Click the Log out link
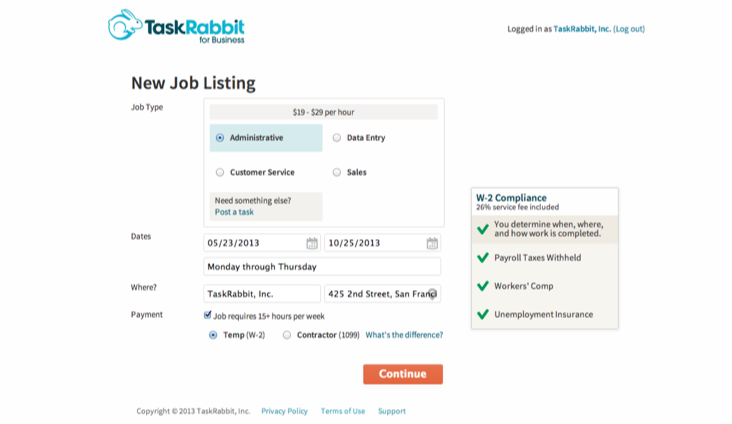The height and width of the screenshot is (424, 732). pos(629,29)
